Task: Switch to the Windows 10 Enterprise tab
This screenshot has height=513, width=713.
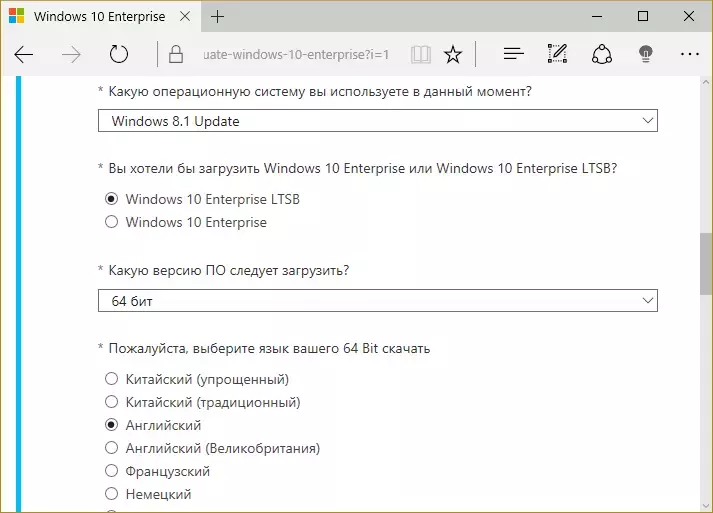Action: (101, 16)
